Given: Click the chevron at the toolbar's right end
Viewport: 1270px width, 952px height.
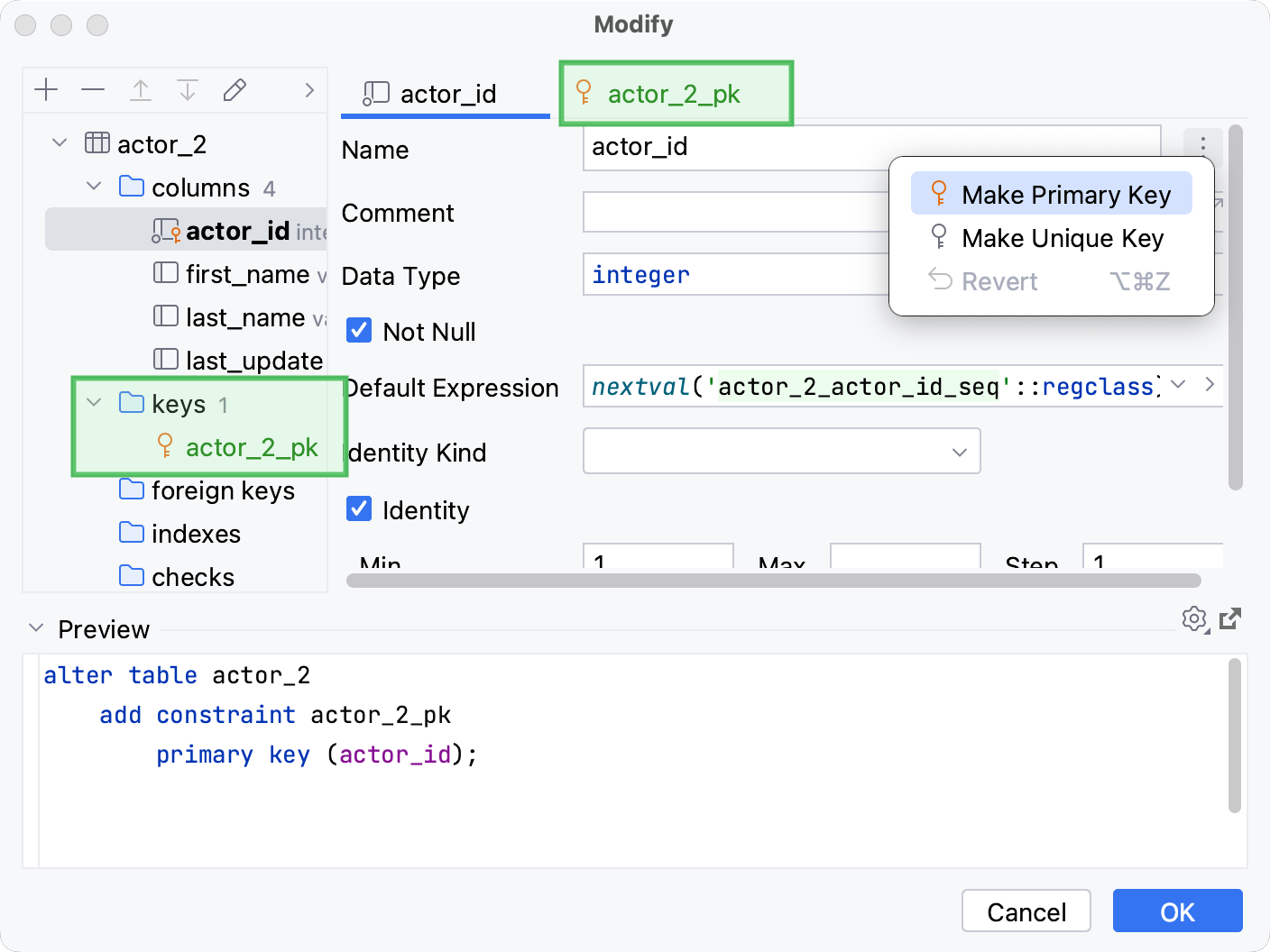Looking at the screenshot, I should click(309, 90).
